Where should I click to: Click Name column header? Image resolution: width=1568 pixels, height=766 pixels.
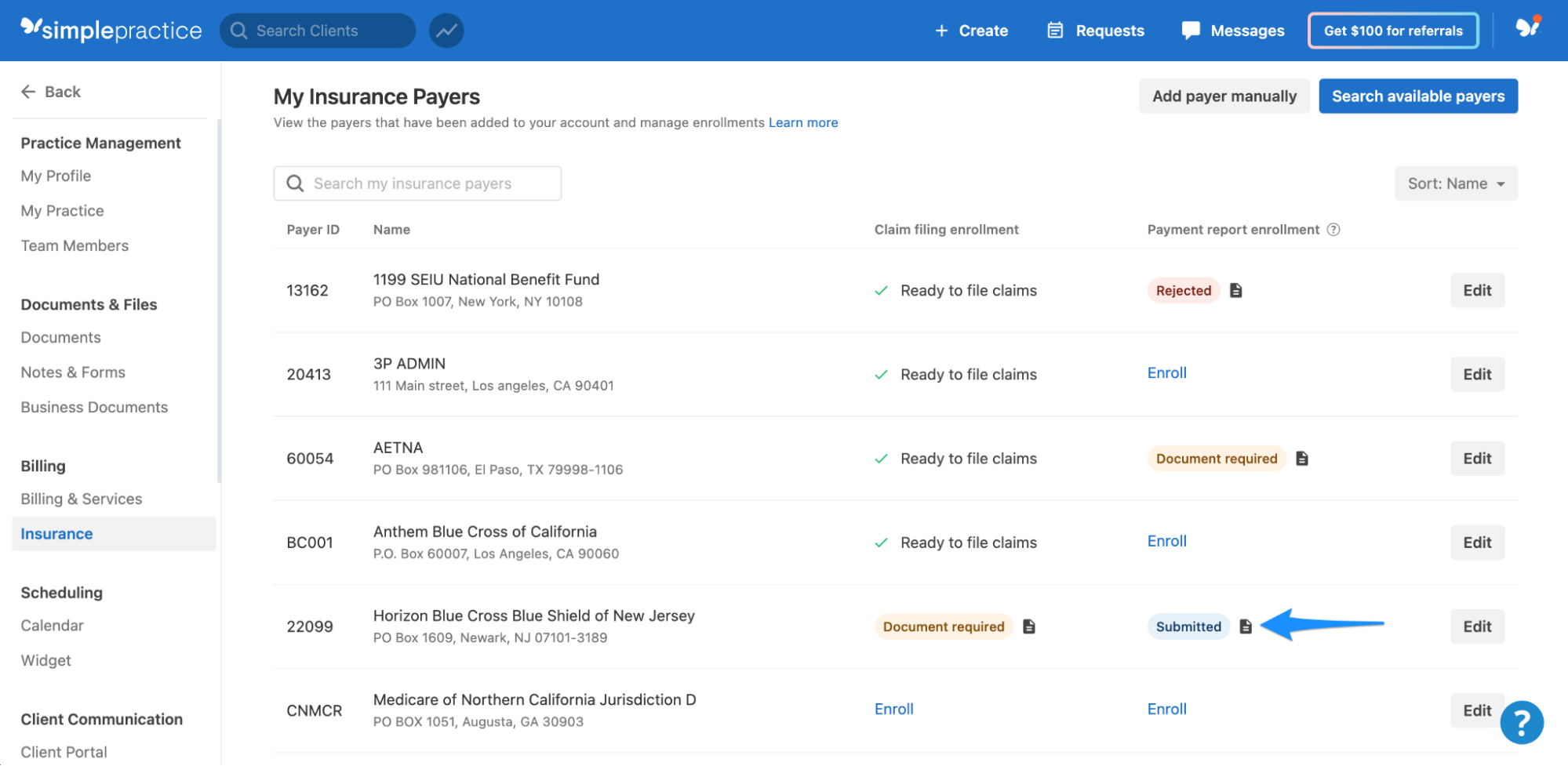click(x=391, y=229)
